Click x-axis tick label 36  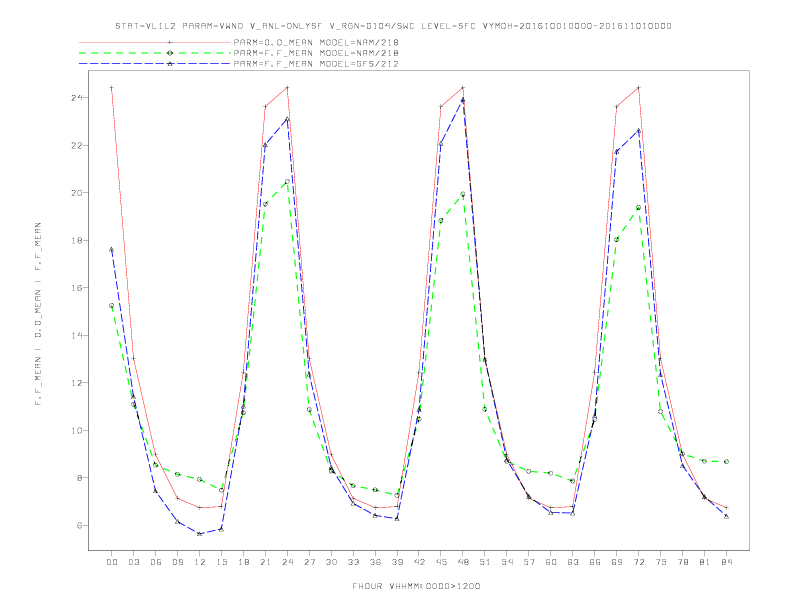coord(375,562)
